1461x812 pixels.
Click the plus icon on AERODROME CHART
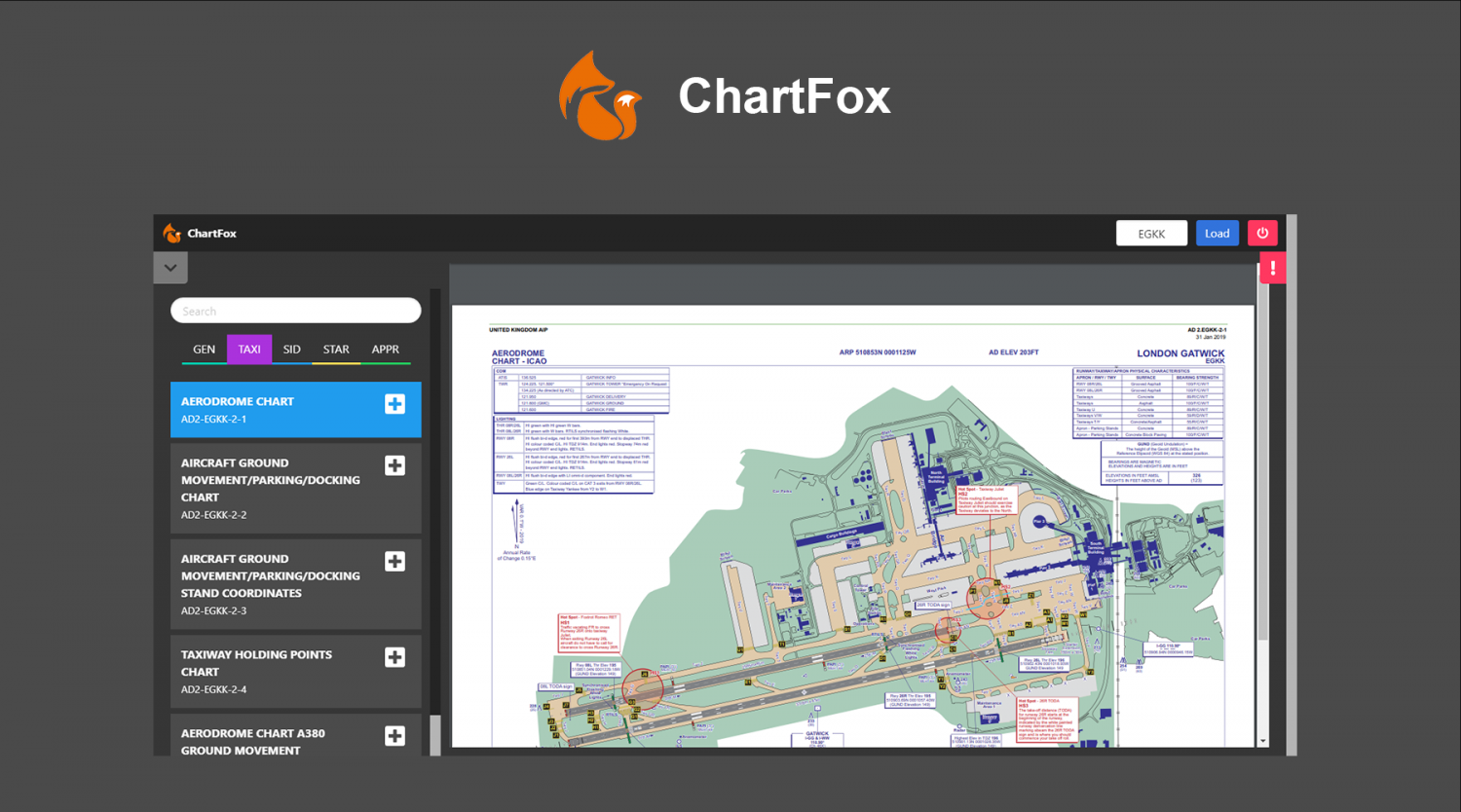pyautogui.click(x=394, y=403)
